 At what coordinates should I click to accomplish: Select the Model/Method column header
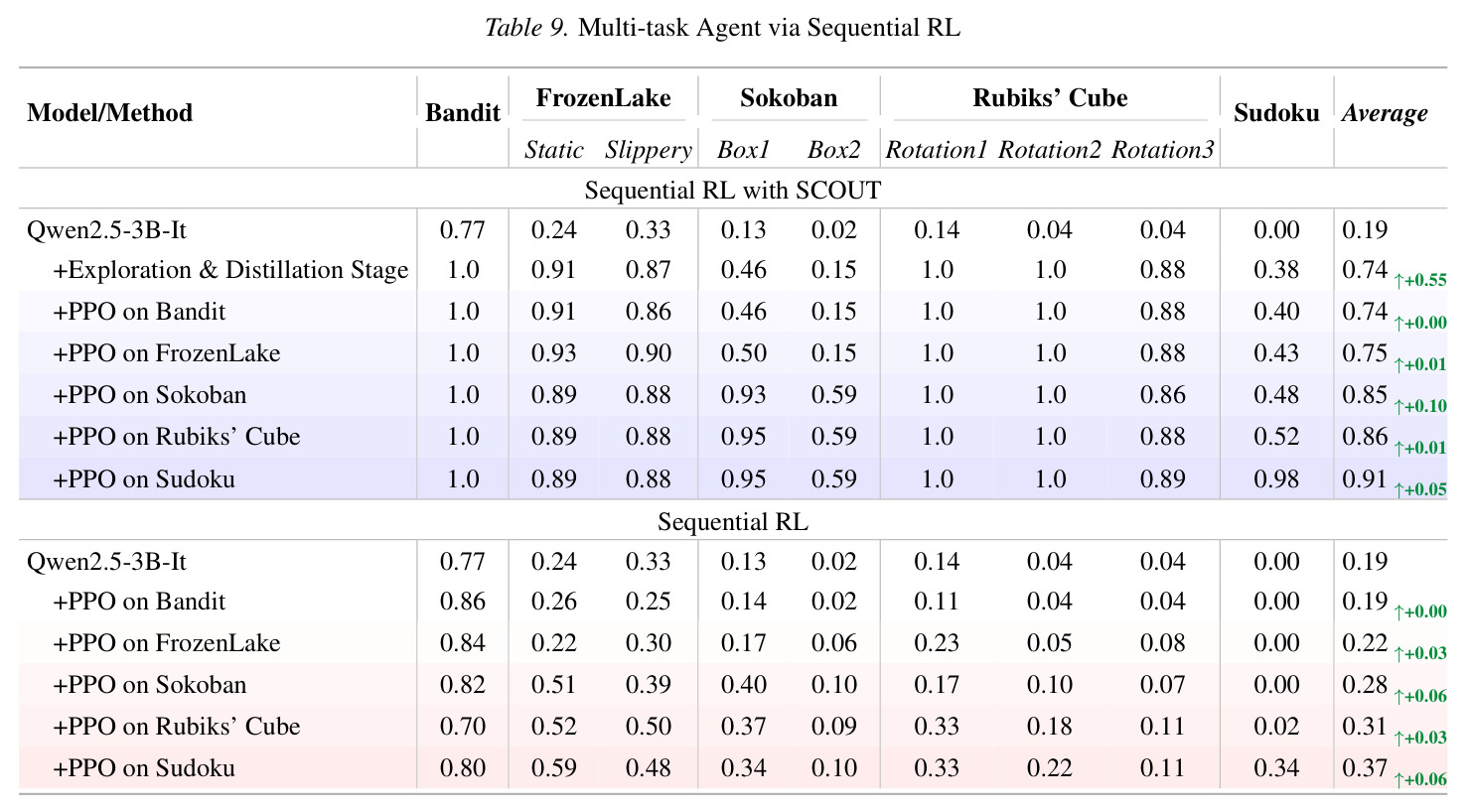pos(109,113)
